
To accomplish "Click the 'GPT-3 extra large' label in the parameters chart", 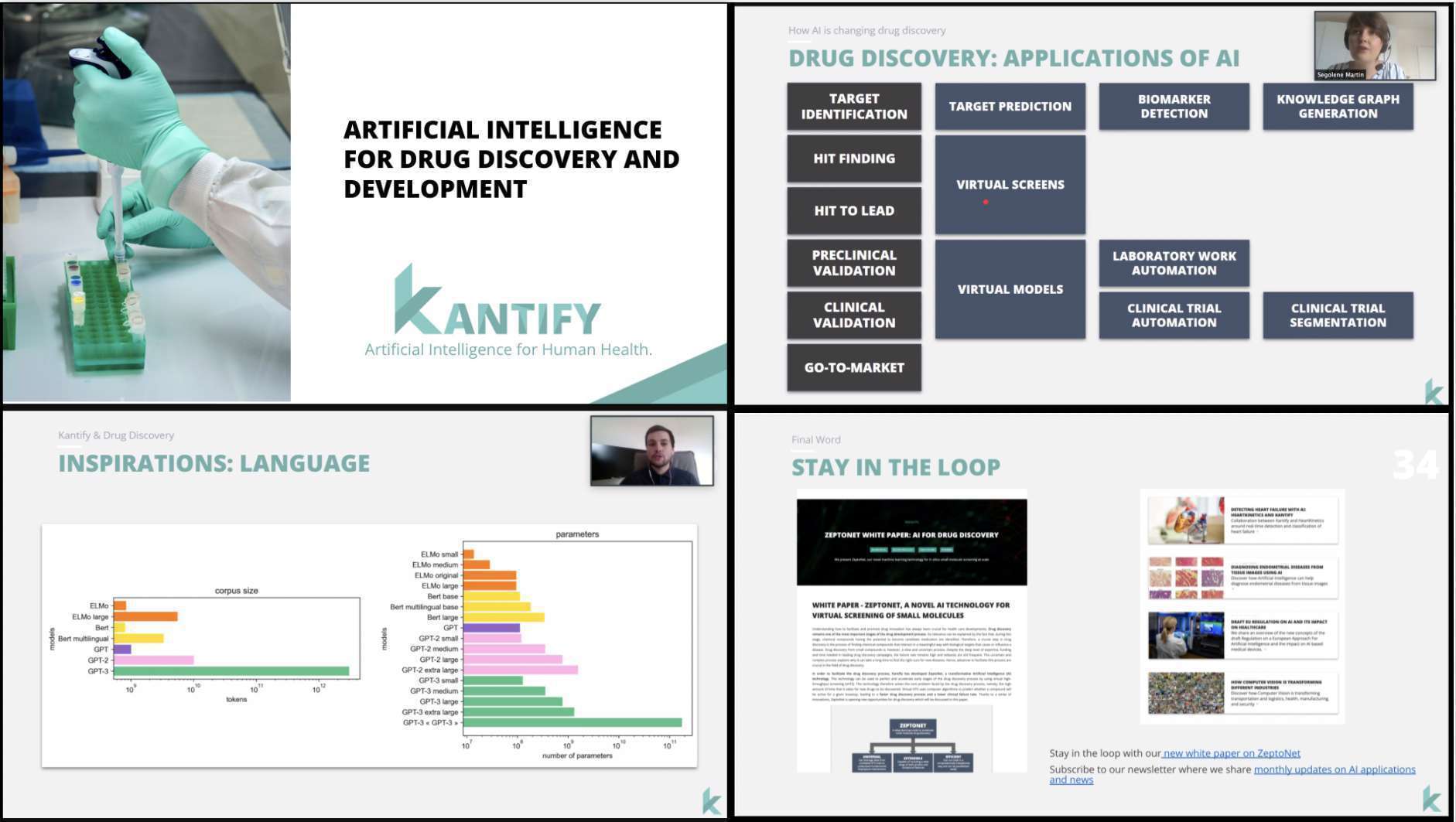I will coord(430,712).
